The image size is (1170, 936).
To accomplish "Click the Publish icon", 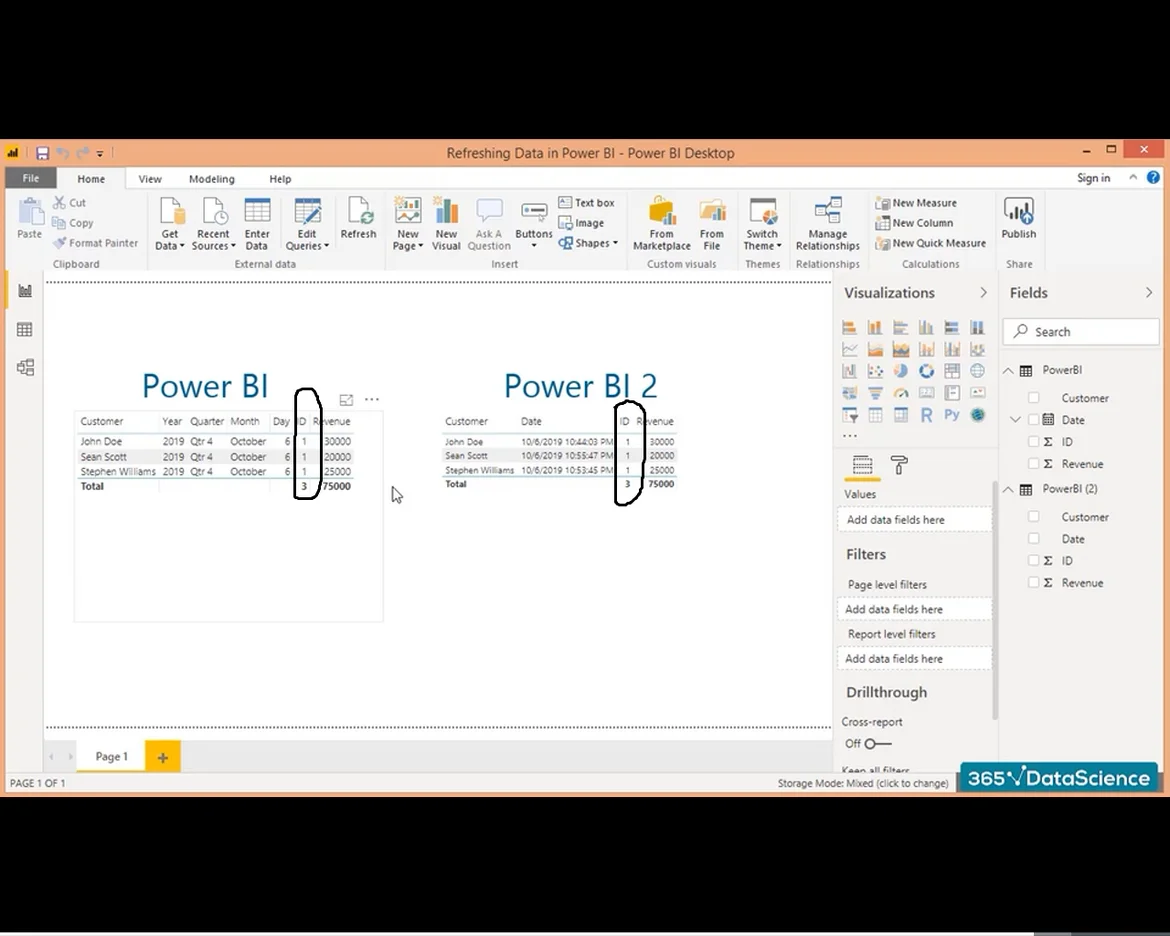I will [x=1018, y=218].
